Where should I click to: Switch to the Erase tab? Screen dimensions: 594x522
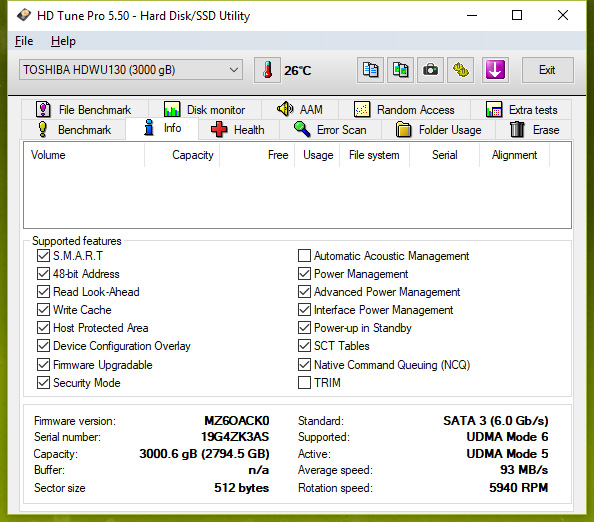pos(534,130)
